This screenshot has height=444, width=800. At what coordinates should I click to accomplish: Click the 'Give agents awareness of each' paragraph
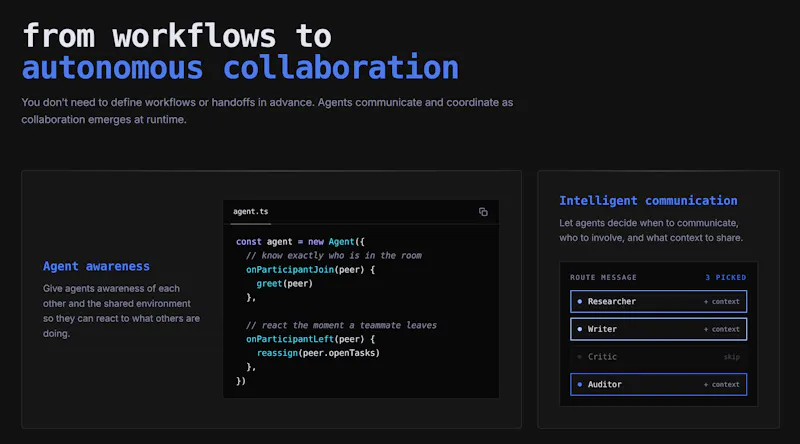[121, 311]
